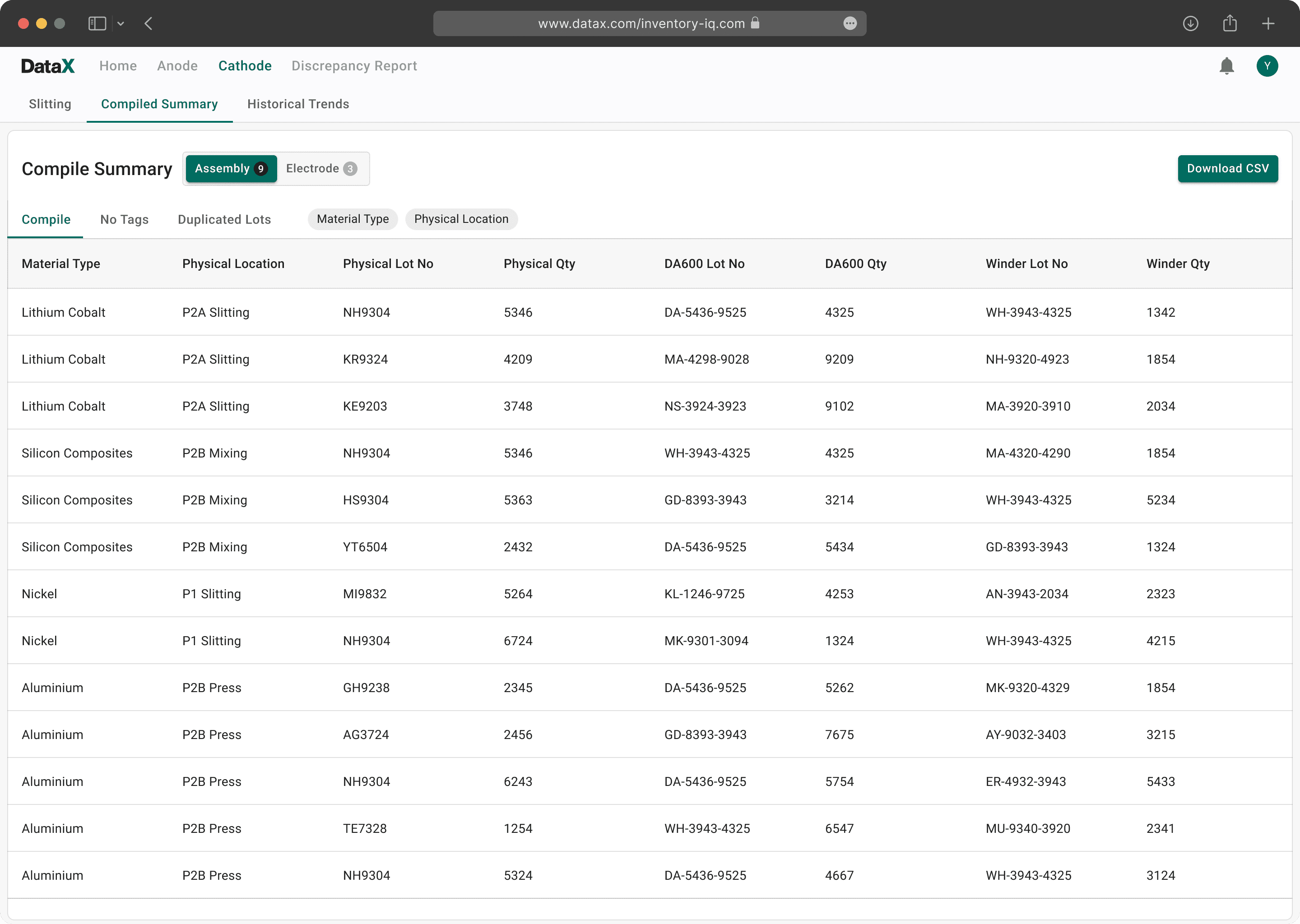Open the Historical Trends tab
Screen dimensions: 1300x924
pyautogui.click(x=297, y=104)
